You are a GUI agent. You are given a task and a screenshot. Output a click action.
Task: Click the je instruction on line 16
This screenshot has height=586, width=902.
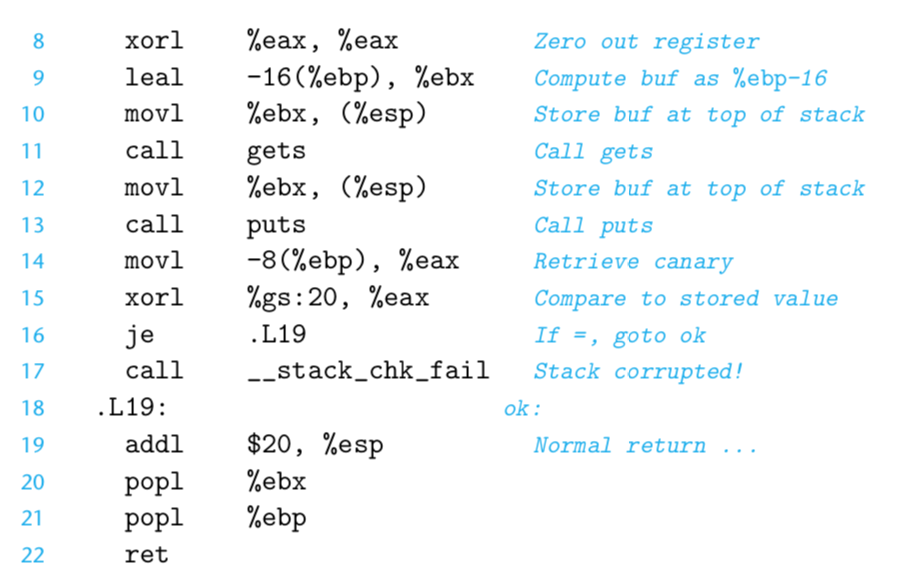[140, 336]
